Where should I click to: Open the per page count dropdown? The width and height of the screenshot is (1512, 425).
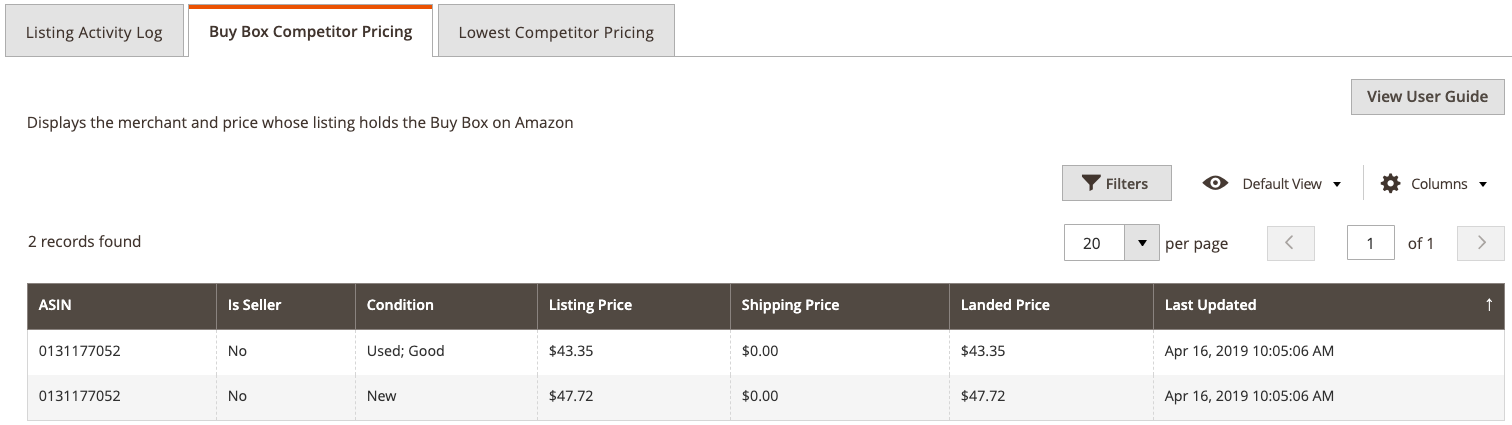[x=1142, y=243]
